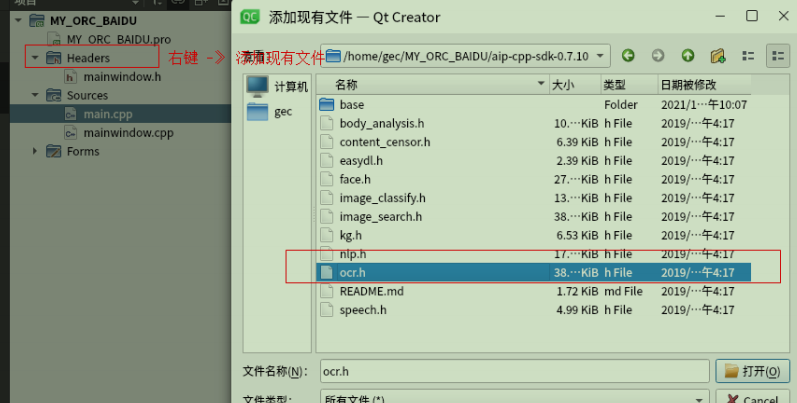Viewport: 797px width, 403px height.
Task: Select Headers folder in project tree
Action: click(x=88, y=58)
